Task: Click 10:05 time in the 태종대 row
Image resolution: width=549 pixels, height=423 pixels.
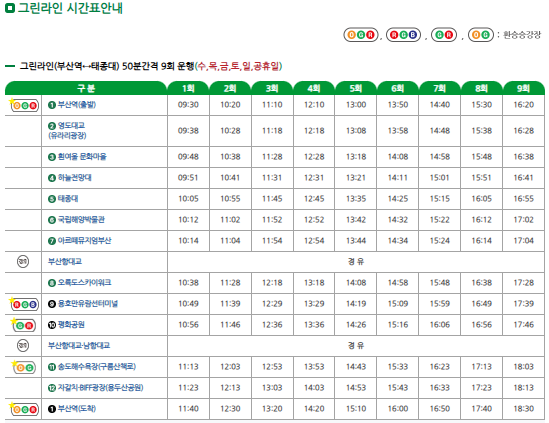Action: (x=188, y=199)
